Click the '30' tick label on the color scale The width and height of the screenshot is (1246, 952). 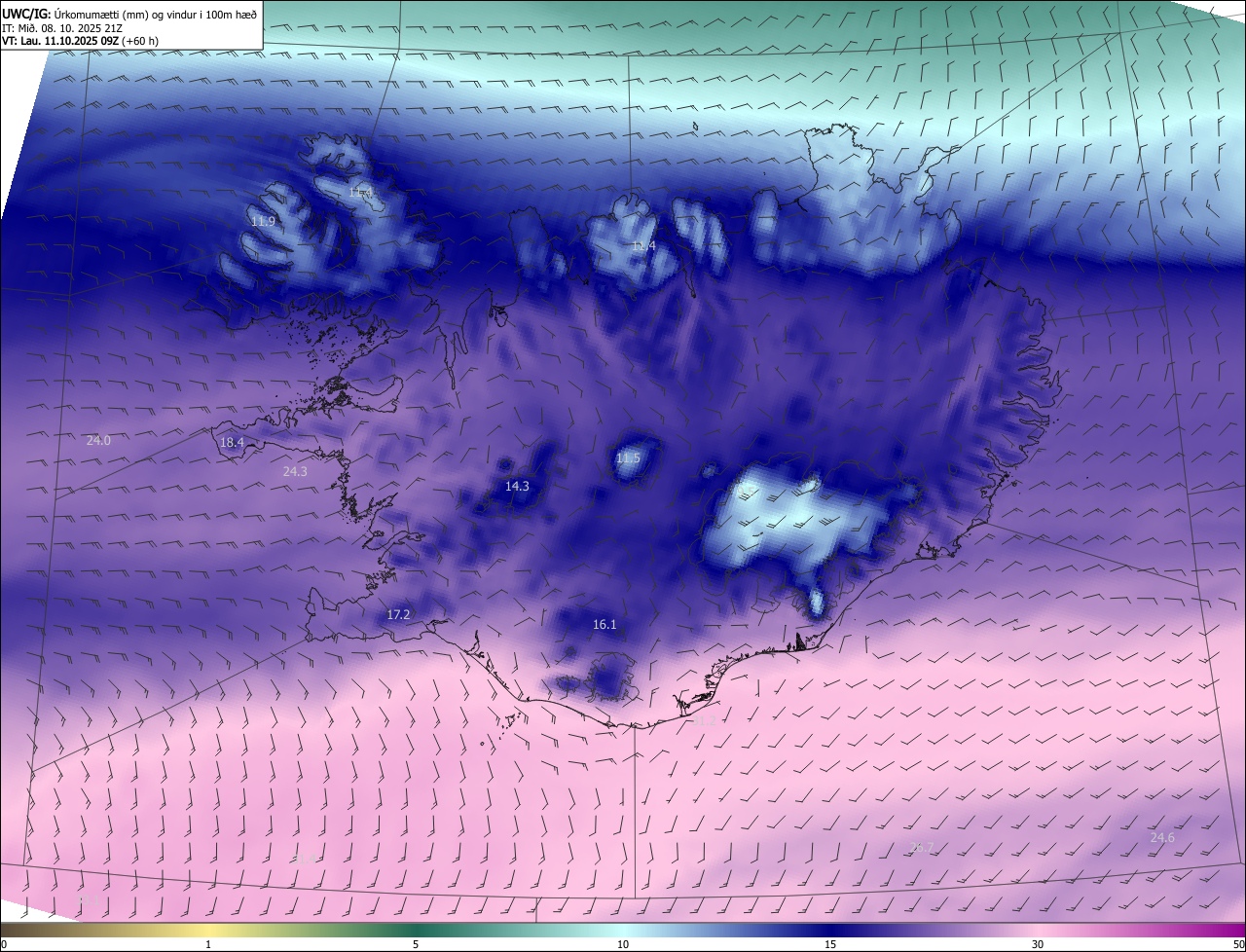(x=1038, y=944)
